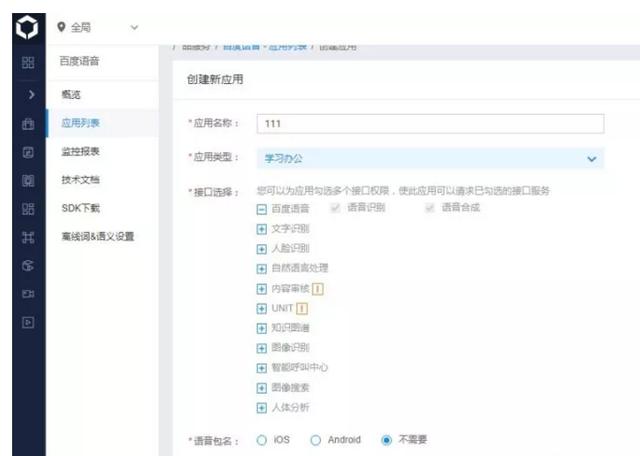The image size is (640, 456).
Task: Open 技术文档 in the side menu
Action: tap(80, 180)
